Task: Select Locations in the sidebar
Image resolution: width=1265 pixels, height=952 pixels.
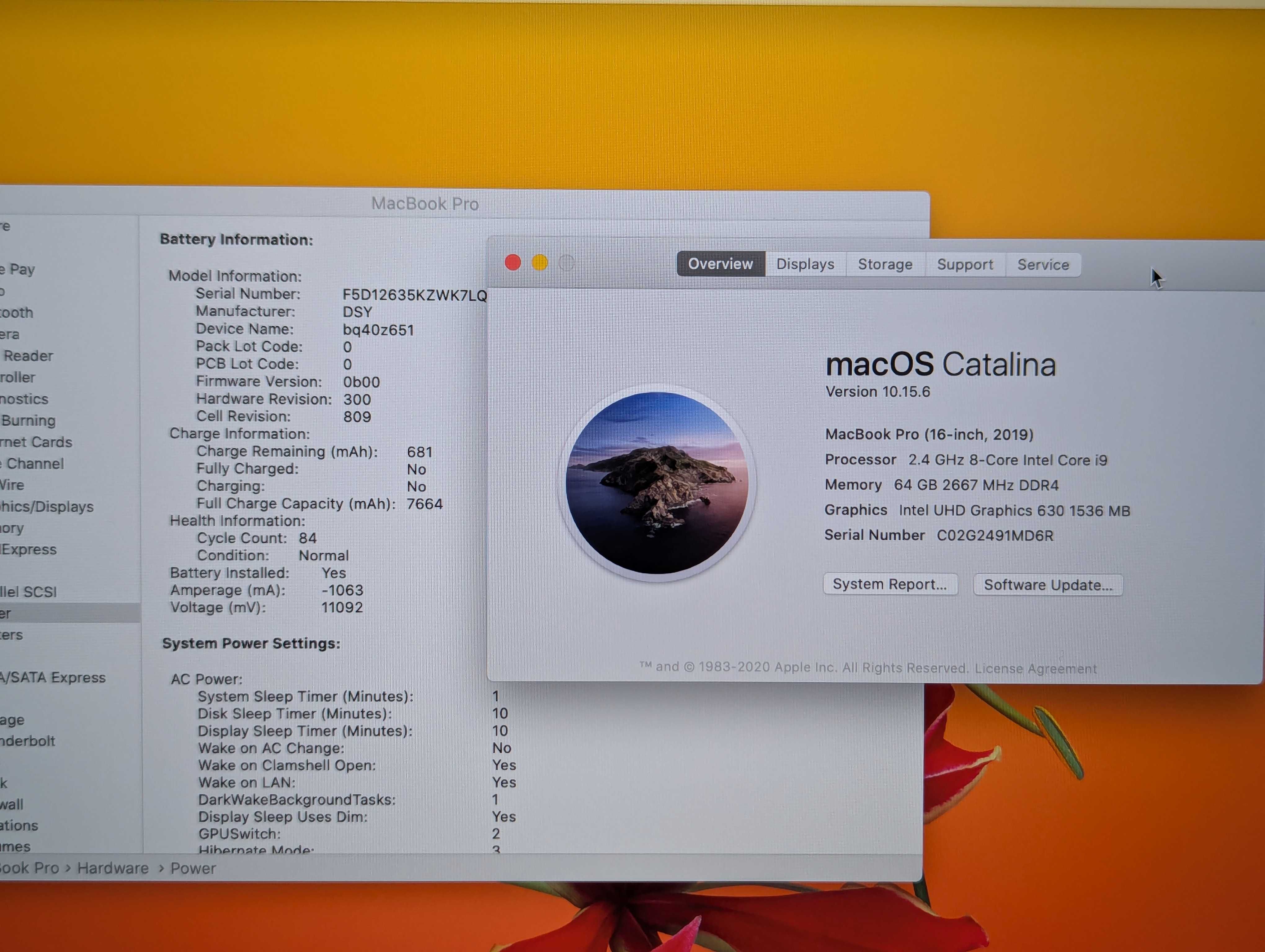Action: click(20, 826)
